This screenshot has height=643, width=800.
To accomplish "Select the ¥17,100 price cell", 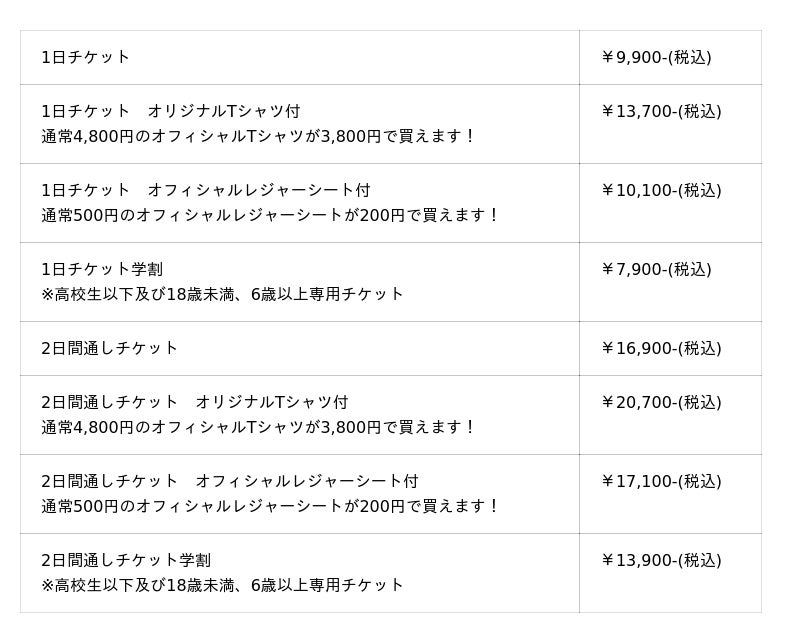I will pos(661,481).
